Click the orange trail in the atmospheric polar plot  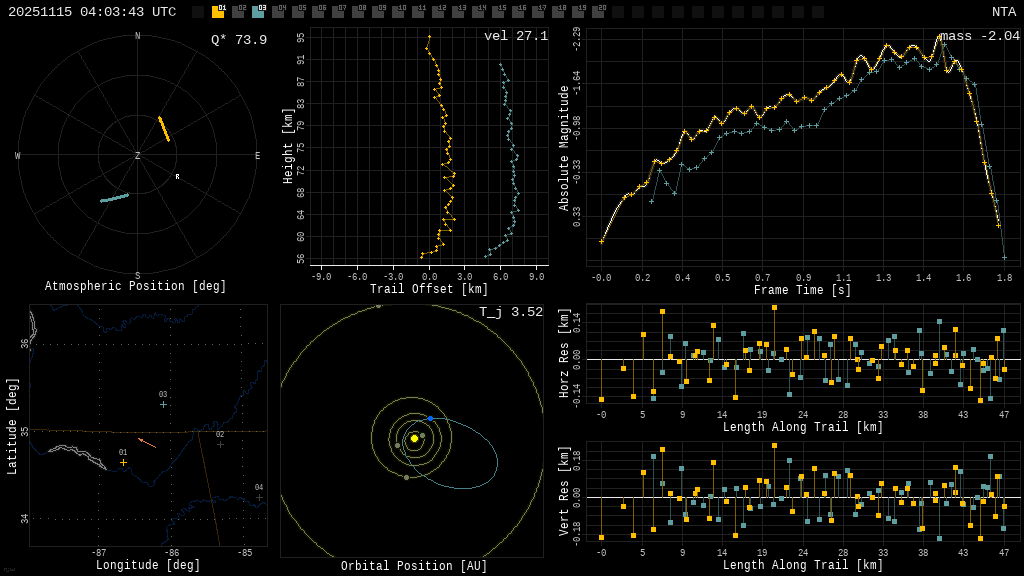click(x=164, y=129)
